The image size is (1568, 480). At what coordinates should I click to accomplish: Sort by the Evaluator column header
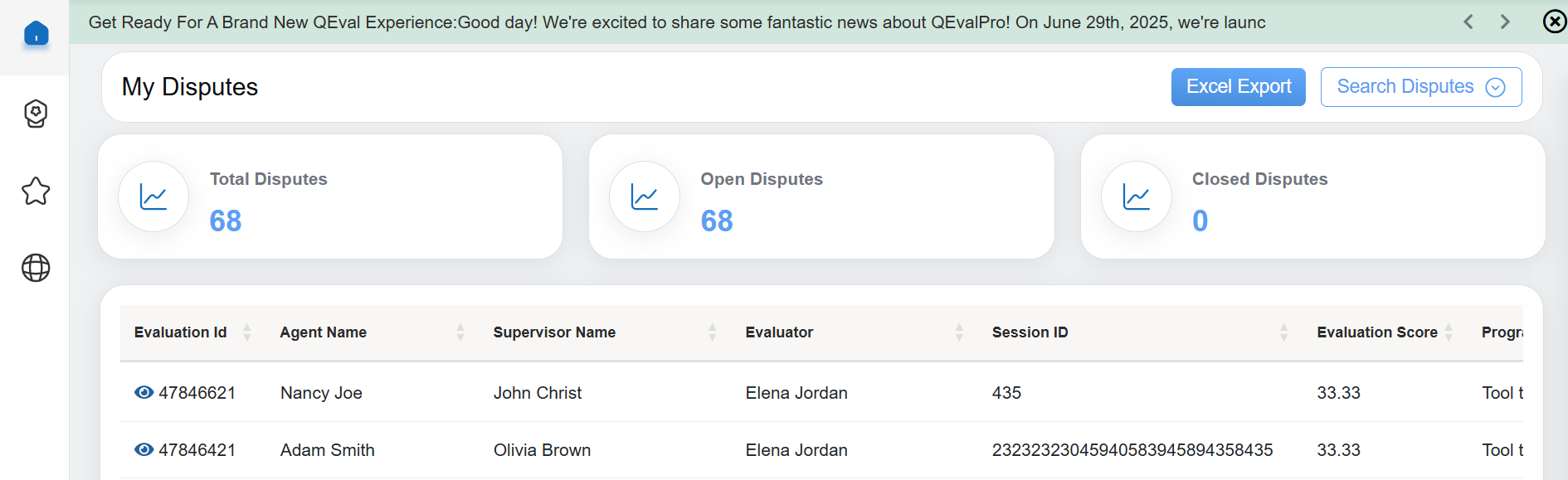pos(959,332)
